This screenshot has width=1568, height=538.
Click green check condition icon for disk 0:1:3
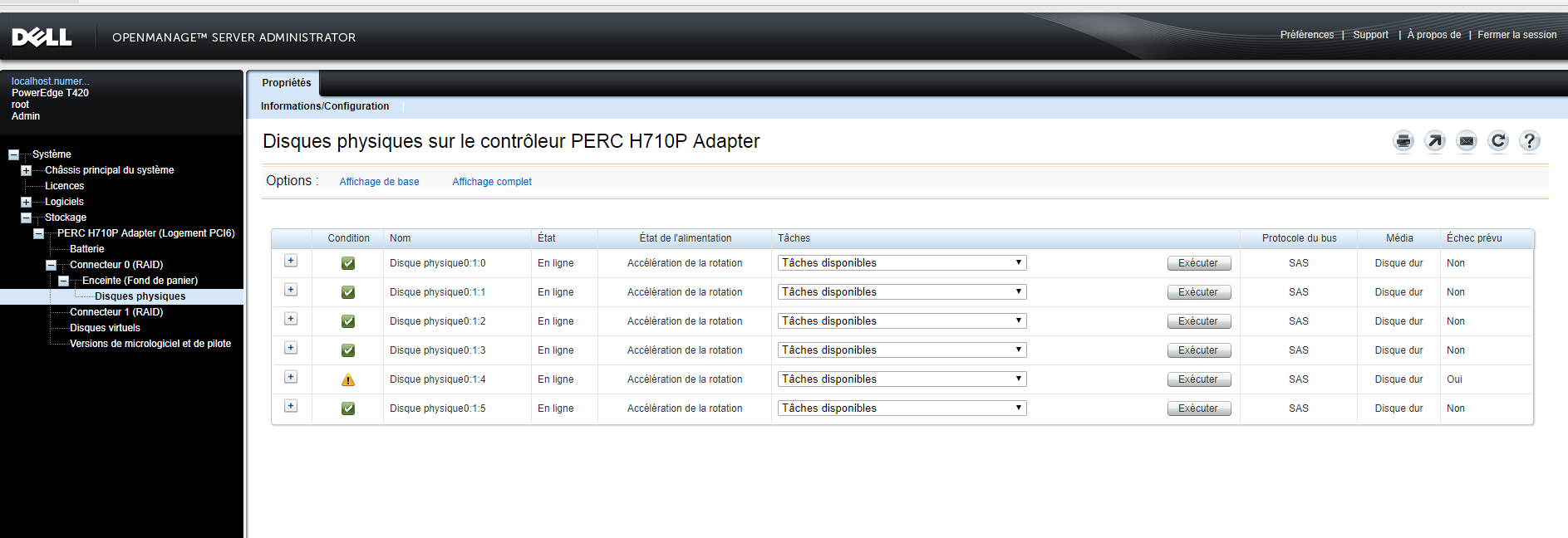[x=348, y=350]
